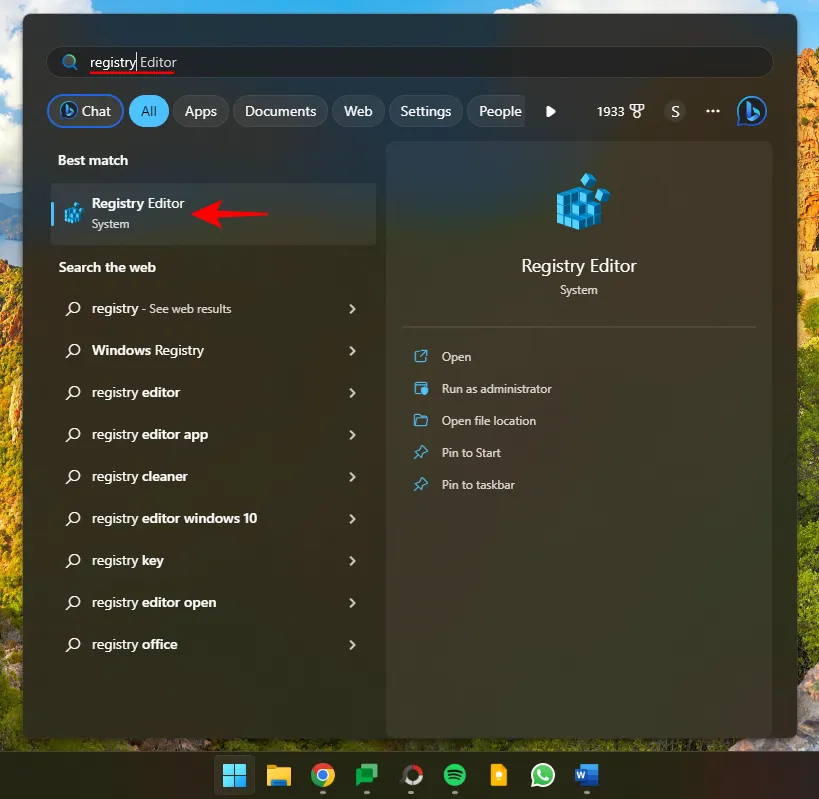The image size is (819, 799).
Task: Click the pin icon beside Pin to taskbar
Action: click(x=421, y=485)
